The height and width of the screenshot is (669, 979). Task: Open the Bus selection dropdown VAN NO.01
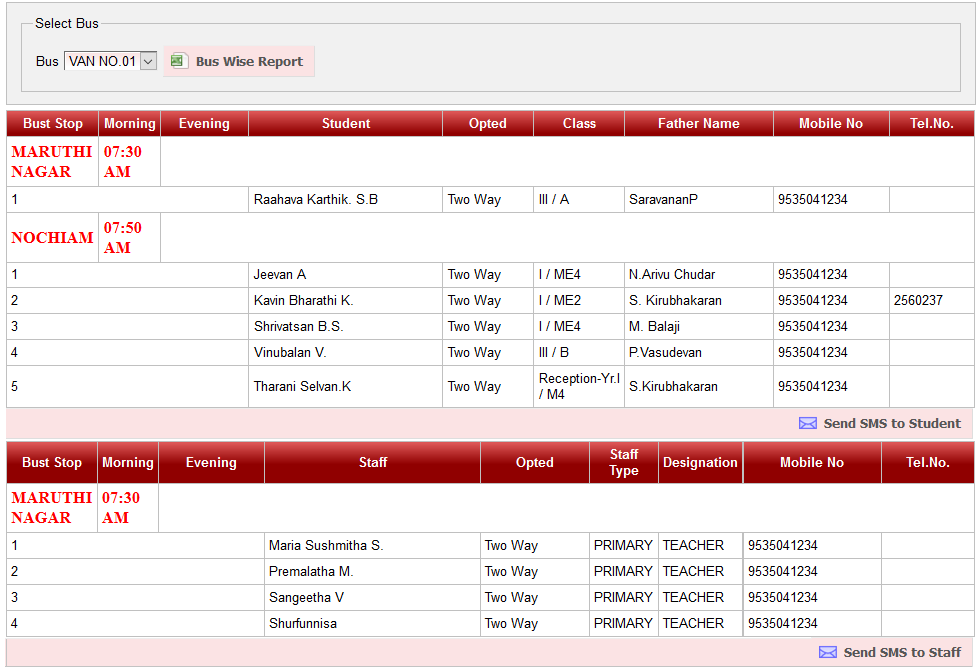pos(111,61)
